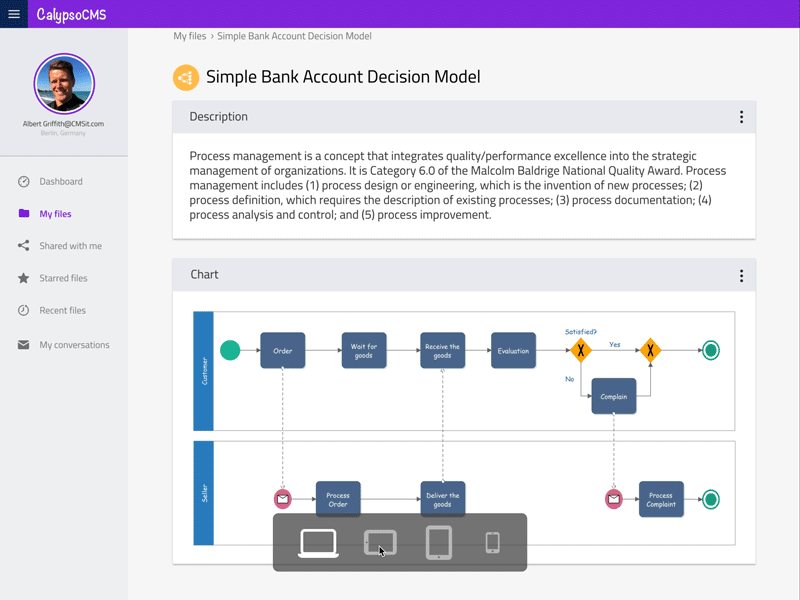Click the Shared with me icon
The width and height of the screenshot is (800, 600).
coord(22,245)
